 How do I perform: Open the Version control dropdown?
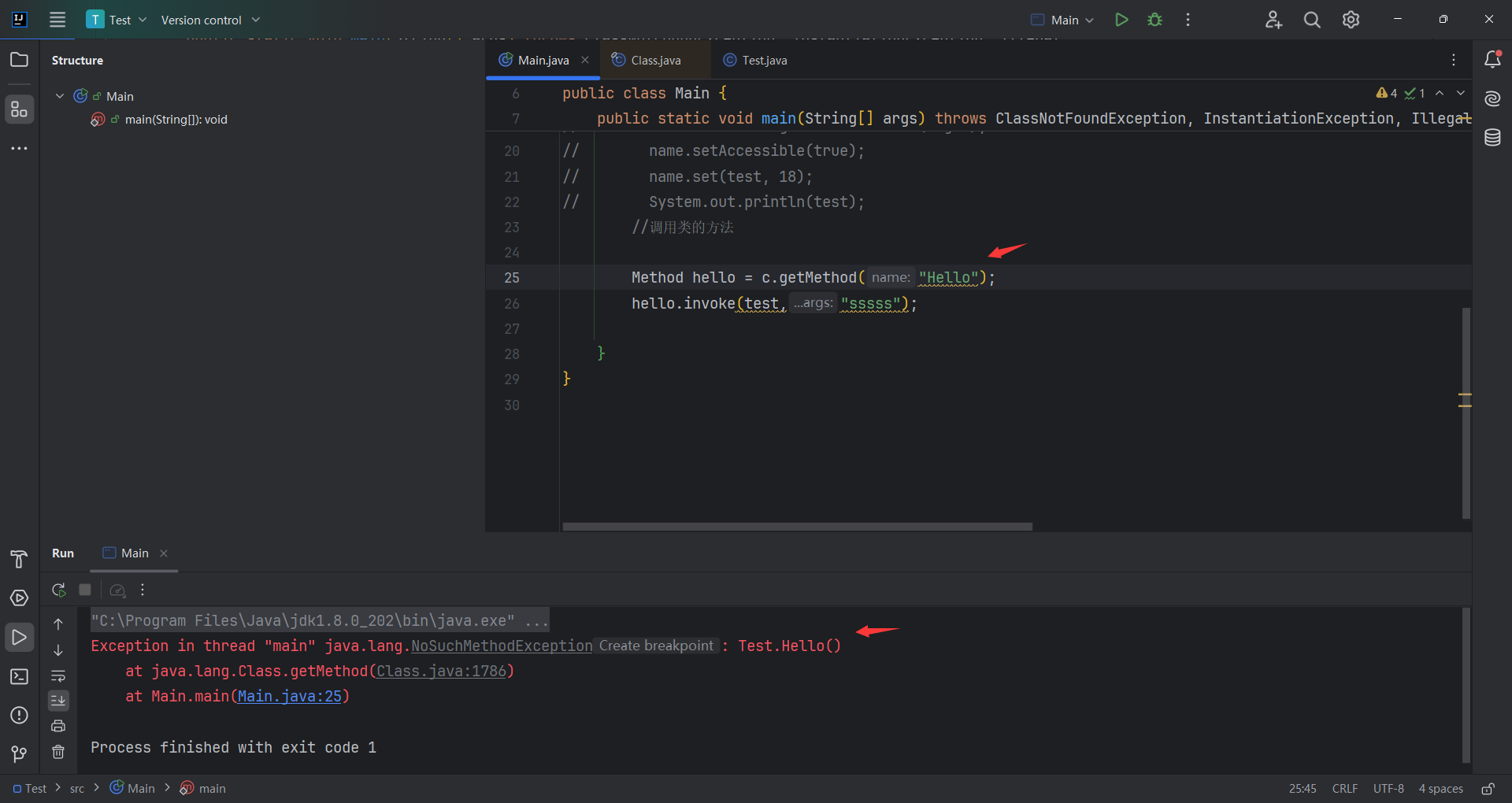pos(210,20)
